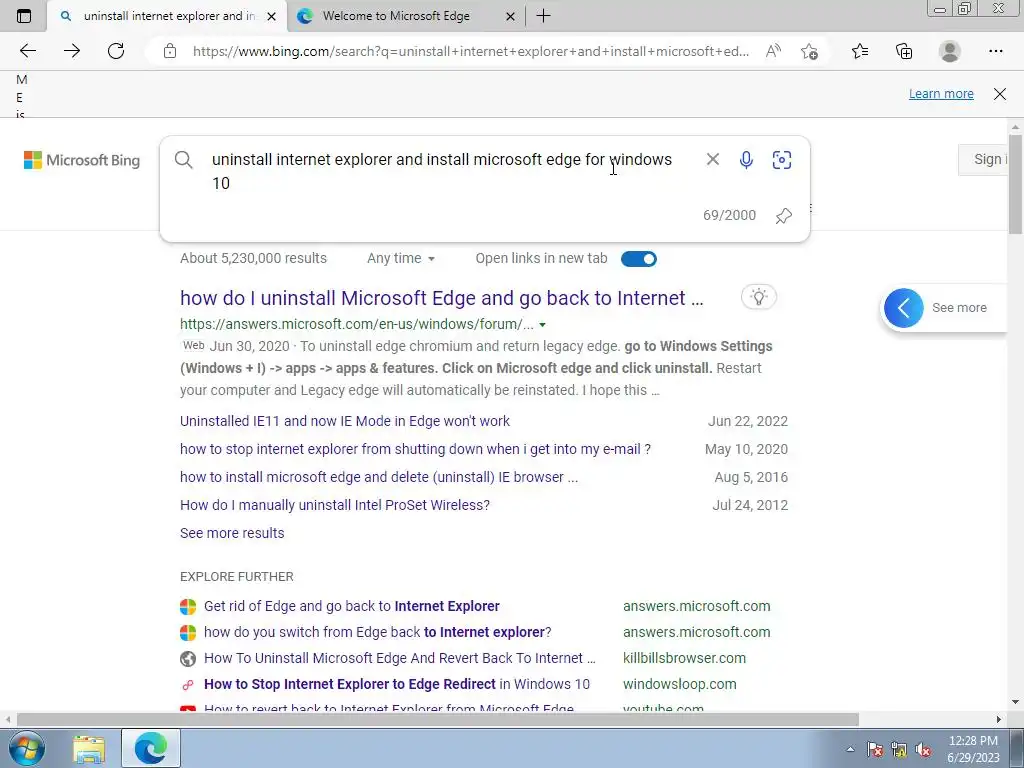Open 'Uninstalled IE11 and now IE Mode' link
Image resolution: width=1024 pixels, height=768 pixels.
point(345,421)
